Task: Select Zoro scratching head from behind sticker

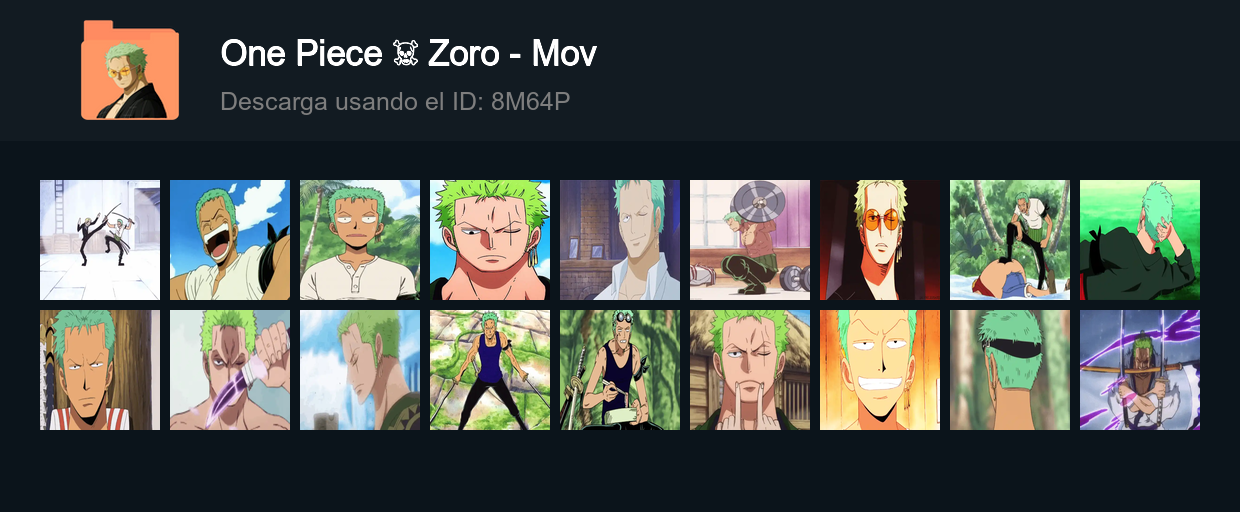Action: (1140, 240)
